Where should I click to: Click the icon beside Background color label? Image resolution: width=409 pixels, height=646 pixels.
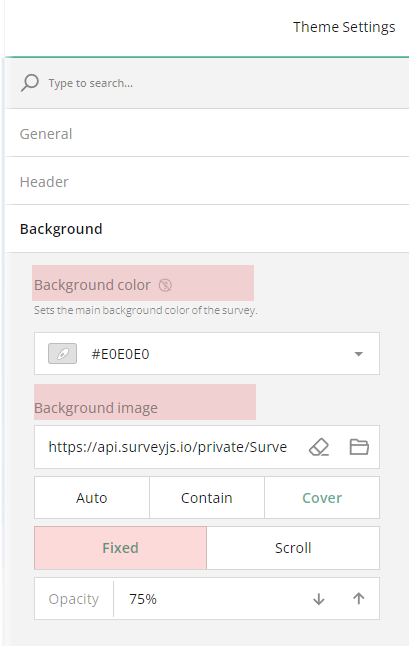[165, 285]
